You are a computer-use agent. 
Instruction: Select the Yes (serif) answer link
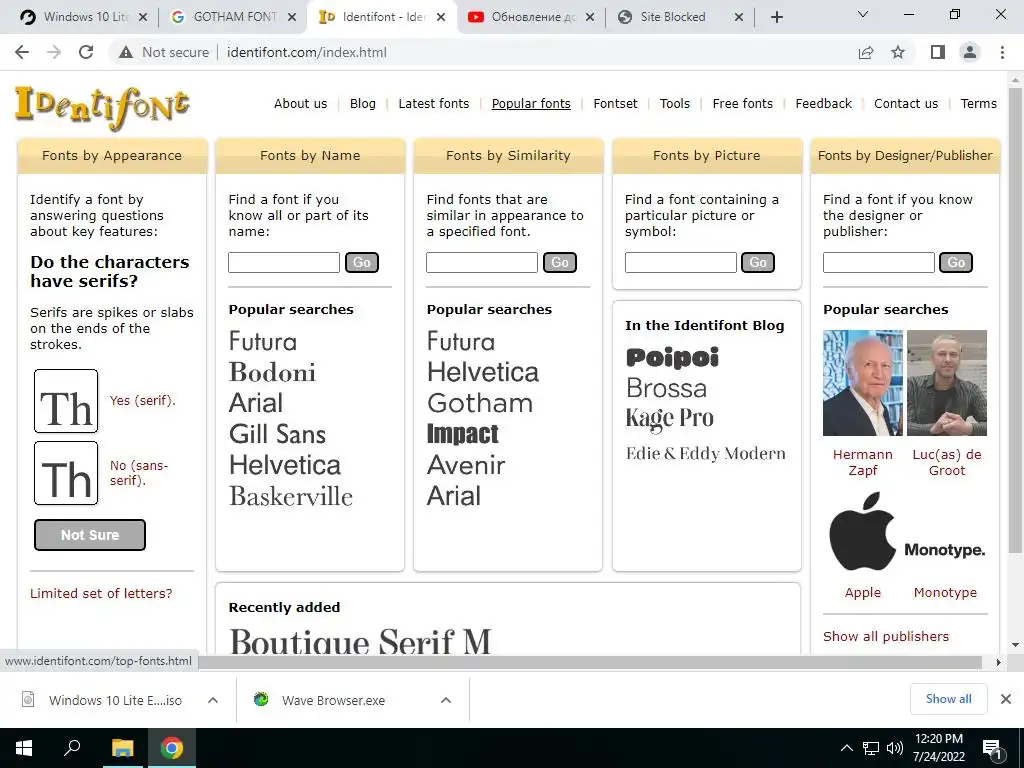pyautogui.click(x=142, y=400)
